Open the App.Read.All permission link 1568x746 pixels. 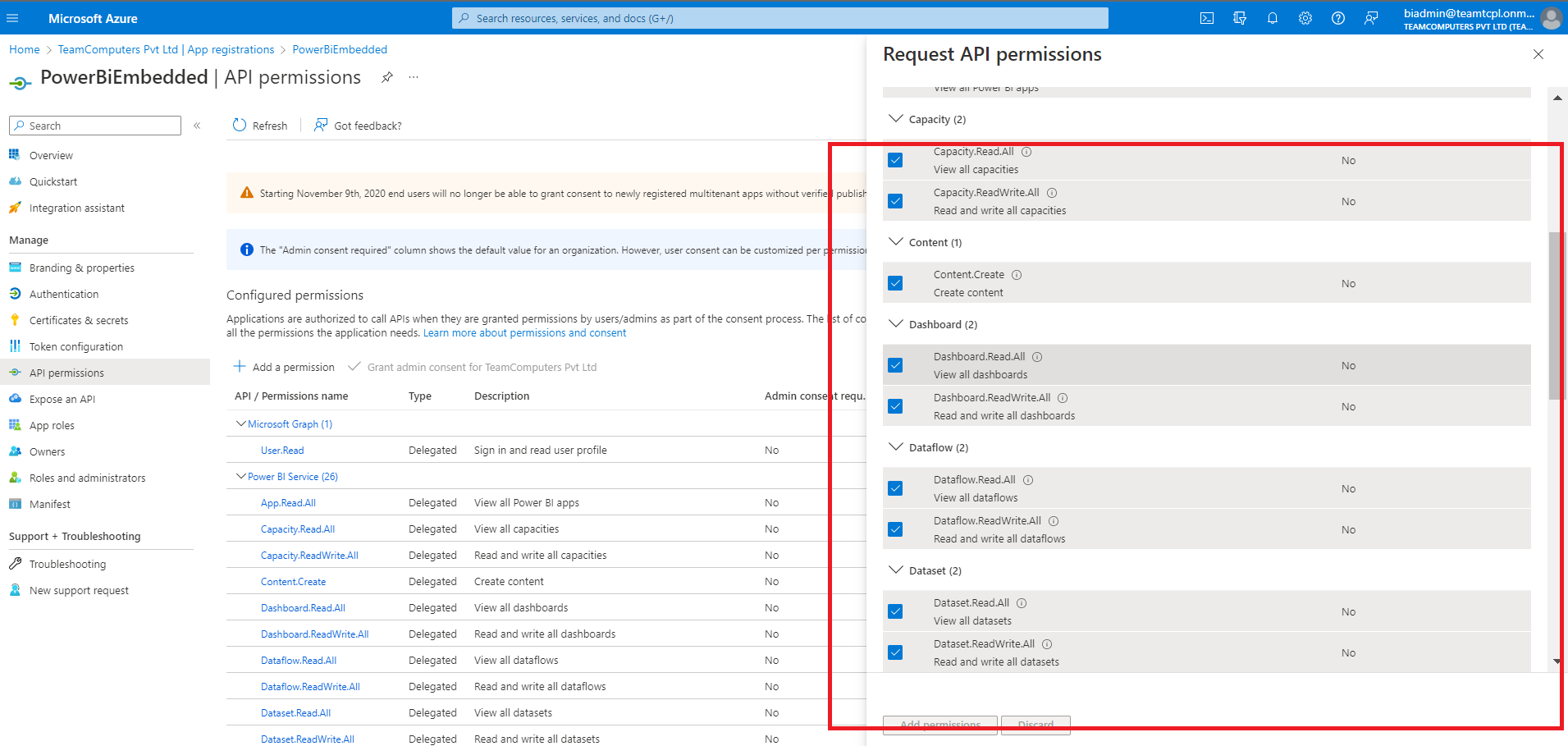pos(288,502)
